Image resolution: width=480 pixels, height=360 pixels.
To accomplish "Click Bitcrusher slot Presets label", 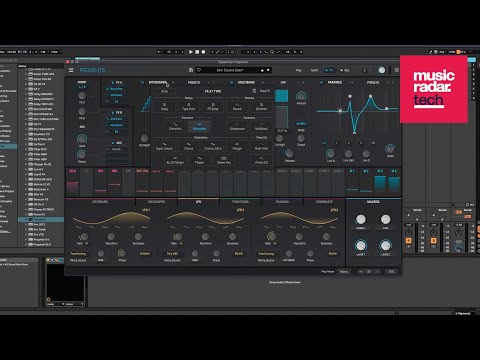I will pyautogui.click(x=194, y=82).
